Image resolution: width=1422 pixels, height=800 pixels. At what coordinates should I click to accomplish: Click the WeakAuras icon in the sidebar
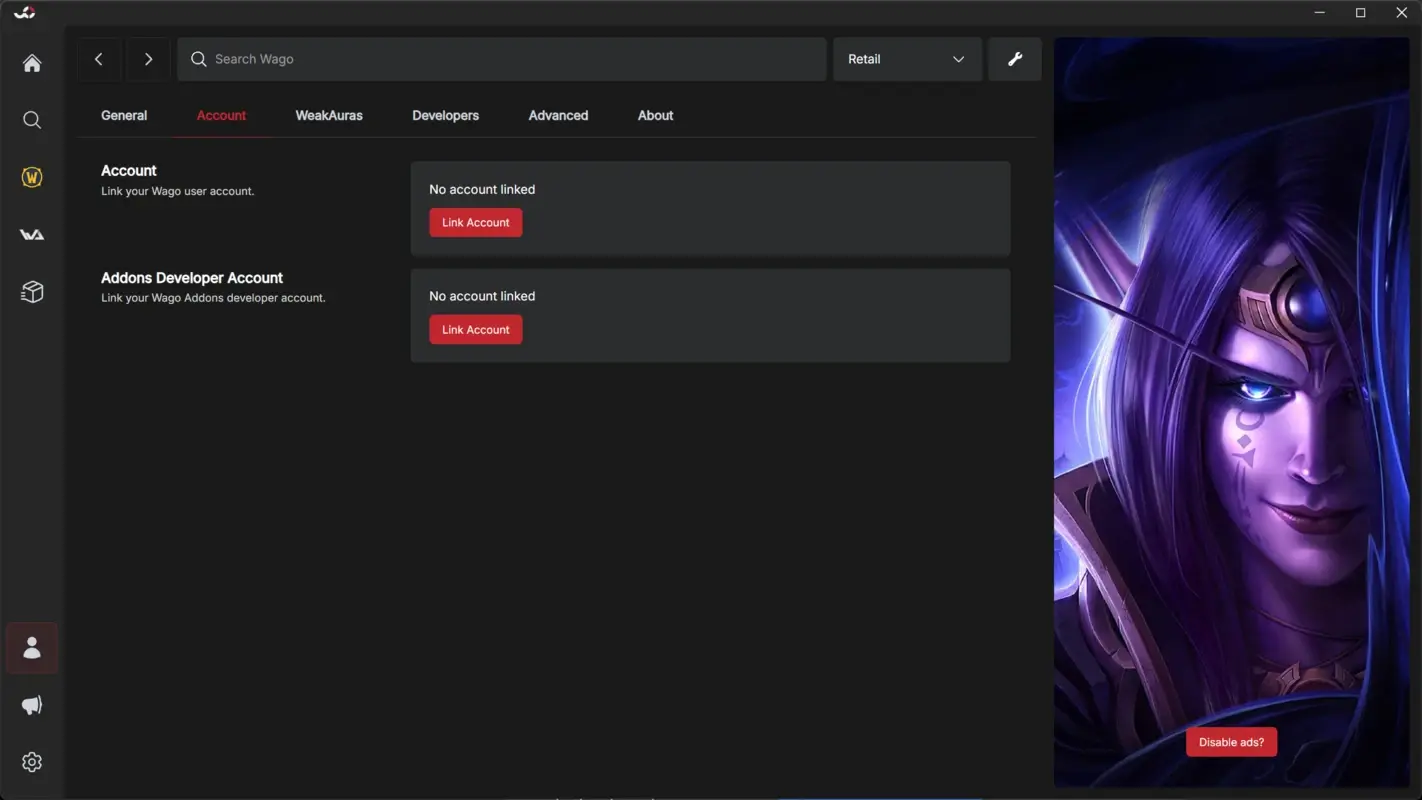click(x=31, y=234)
